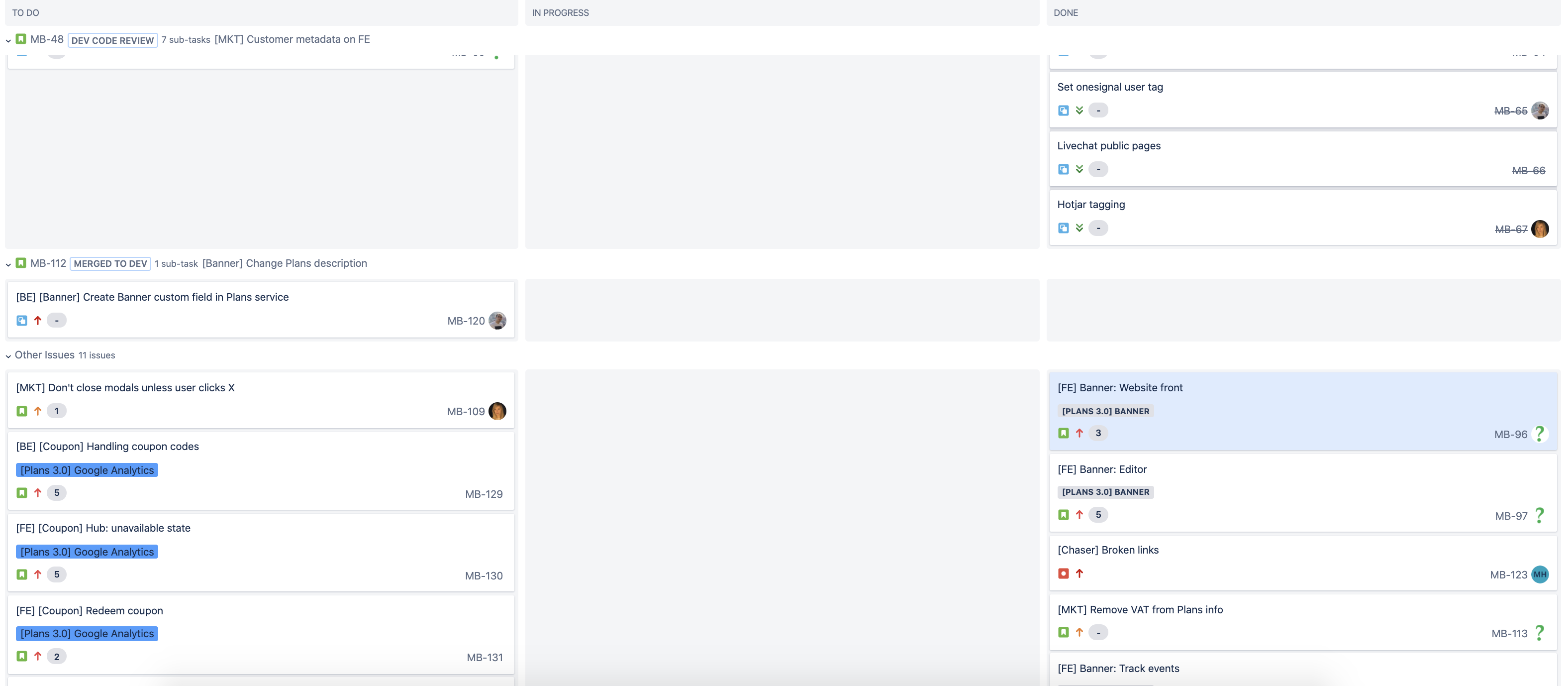
Task: Click story icon on Hub: unavailable state card
Action: pos(22,574)
